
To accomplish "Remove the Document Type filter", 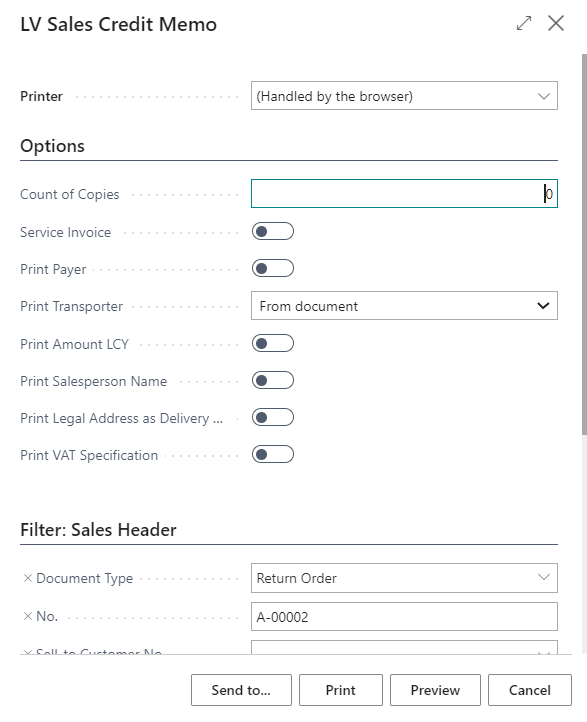I will pyautogui.click(x=28, y=578).
